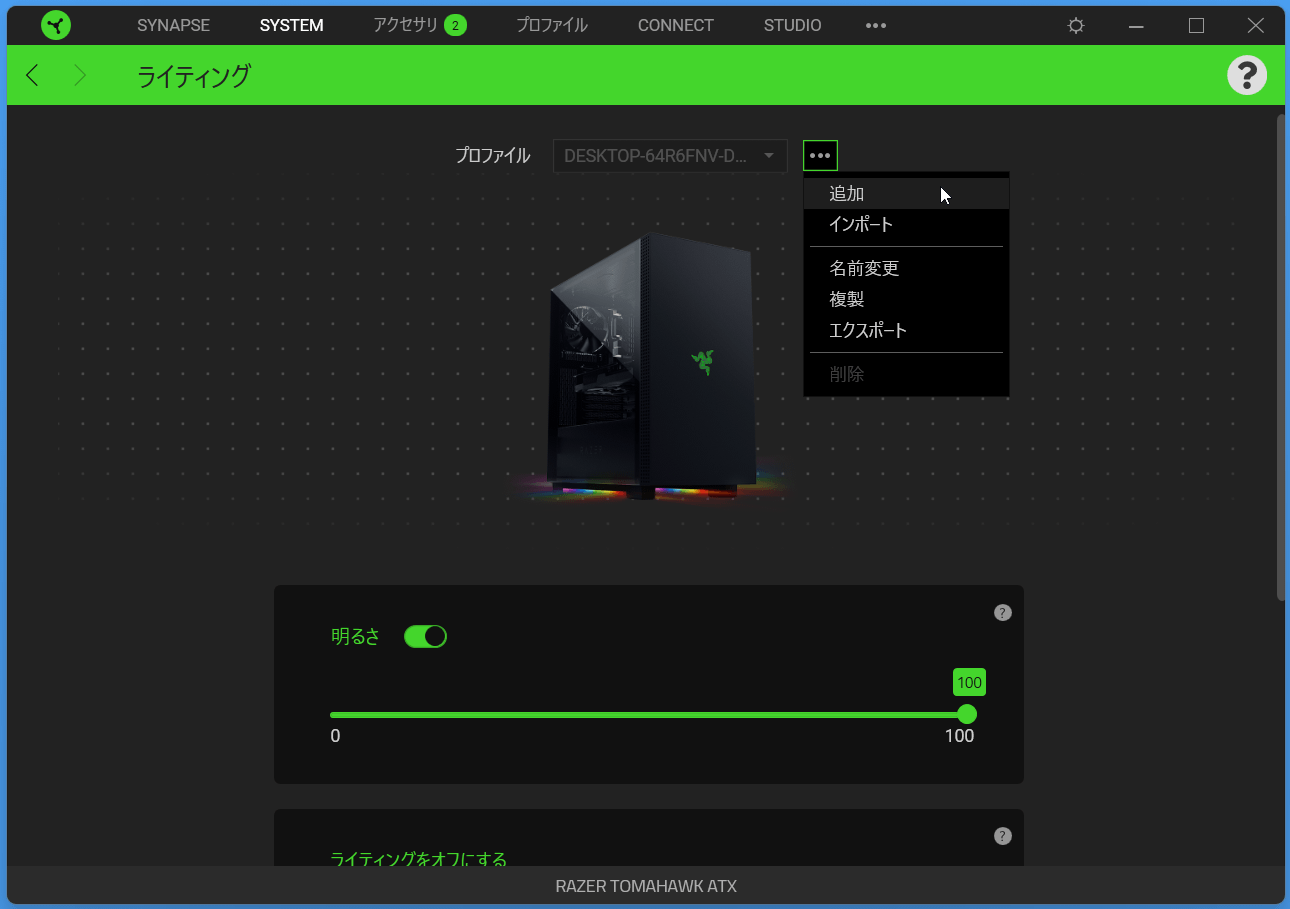This screenshot has height=909, width=1290.
Task: Go forward with the right arrow
Action: 80,75
